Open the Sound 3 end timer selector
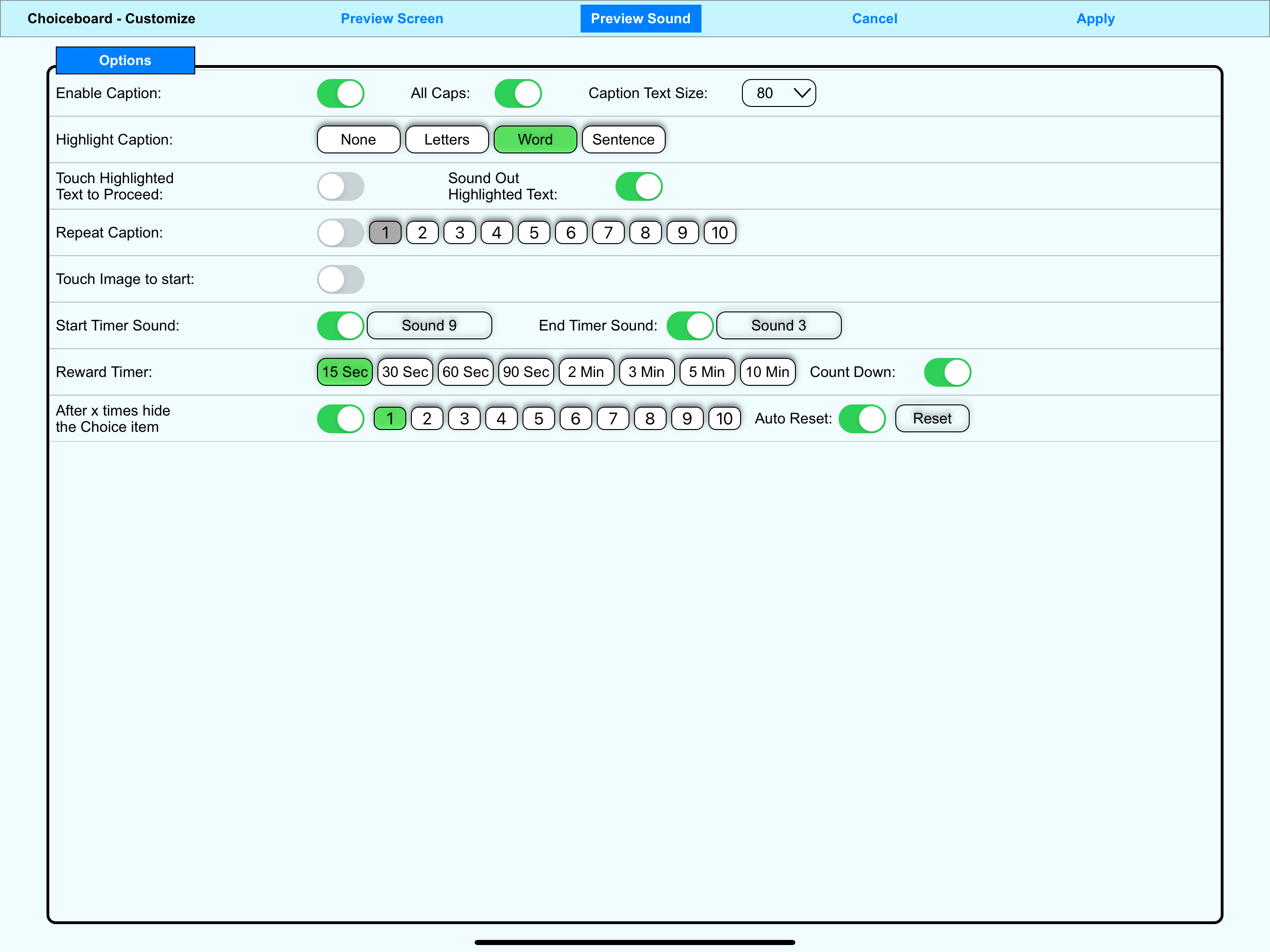Viewport: 1270px width, 952px height. coord(779,325)
